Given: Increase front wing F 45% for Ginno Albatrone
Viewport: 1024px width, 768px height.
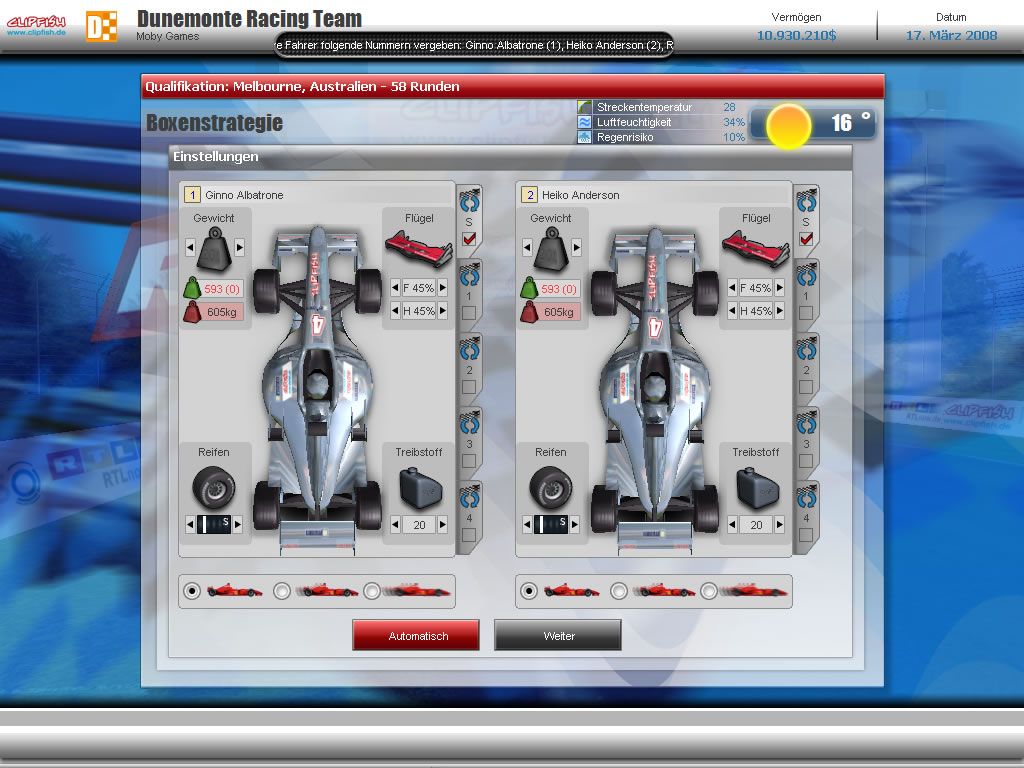Looking at the screenshot, I should (442, 288).
